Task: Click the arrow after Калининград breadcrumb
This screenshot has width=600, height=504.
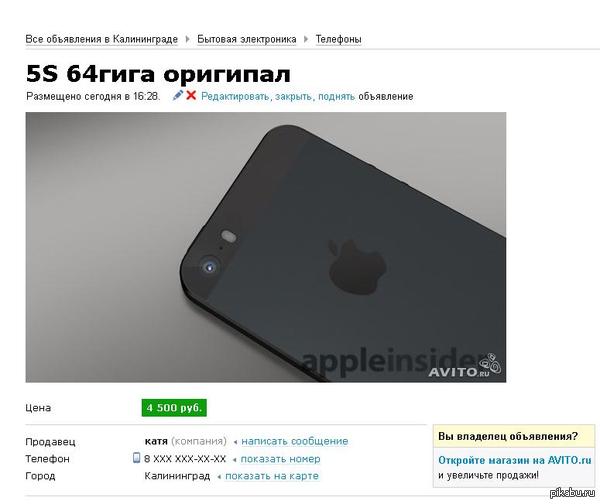Action: (x=188, y=39)
